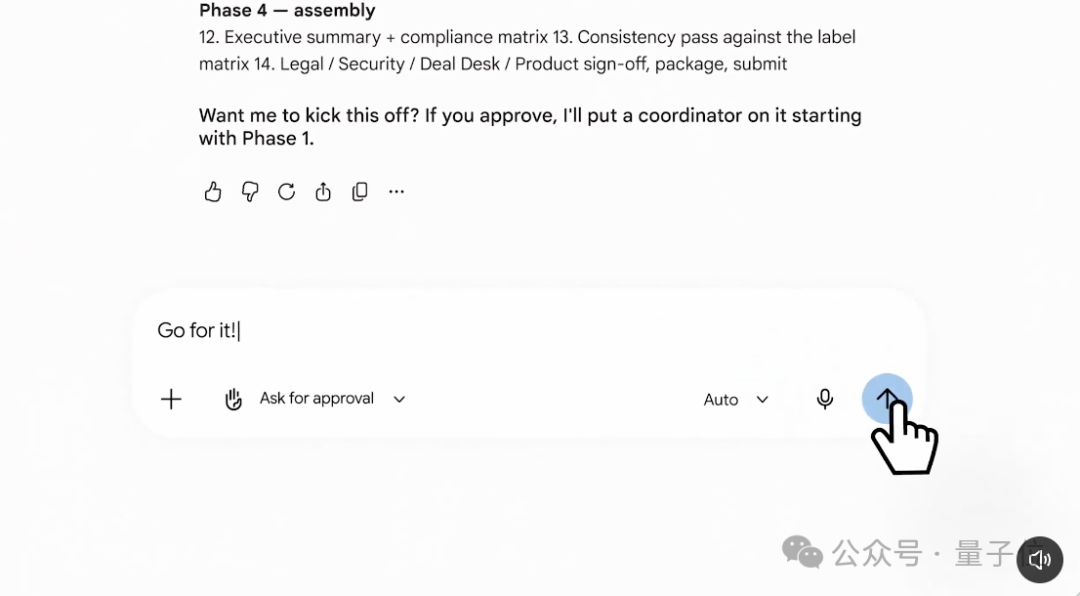The width and height of the screenshot is (1080, 596).
Task: Click the WeChat logo watermark
Action: click(802, 552)
